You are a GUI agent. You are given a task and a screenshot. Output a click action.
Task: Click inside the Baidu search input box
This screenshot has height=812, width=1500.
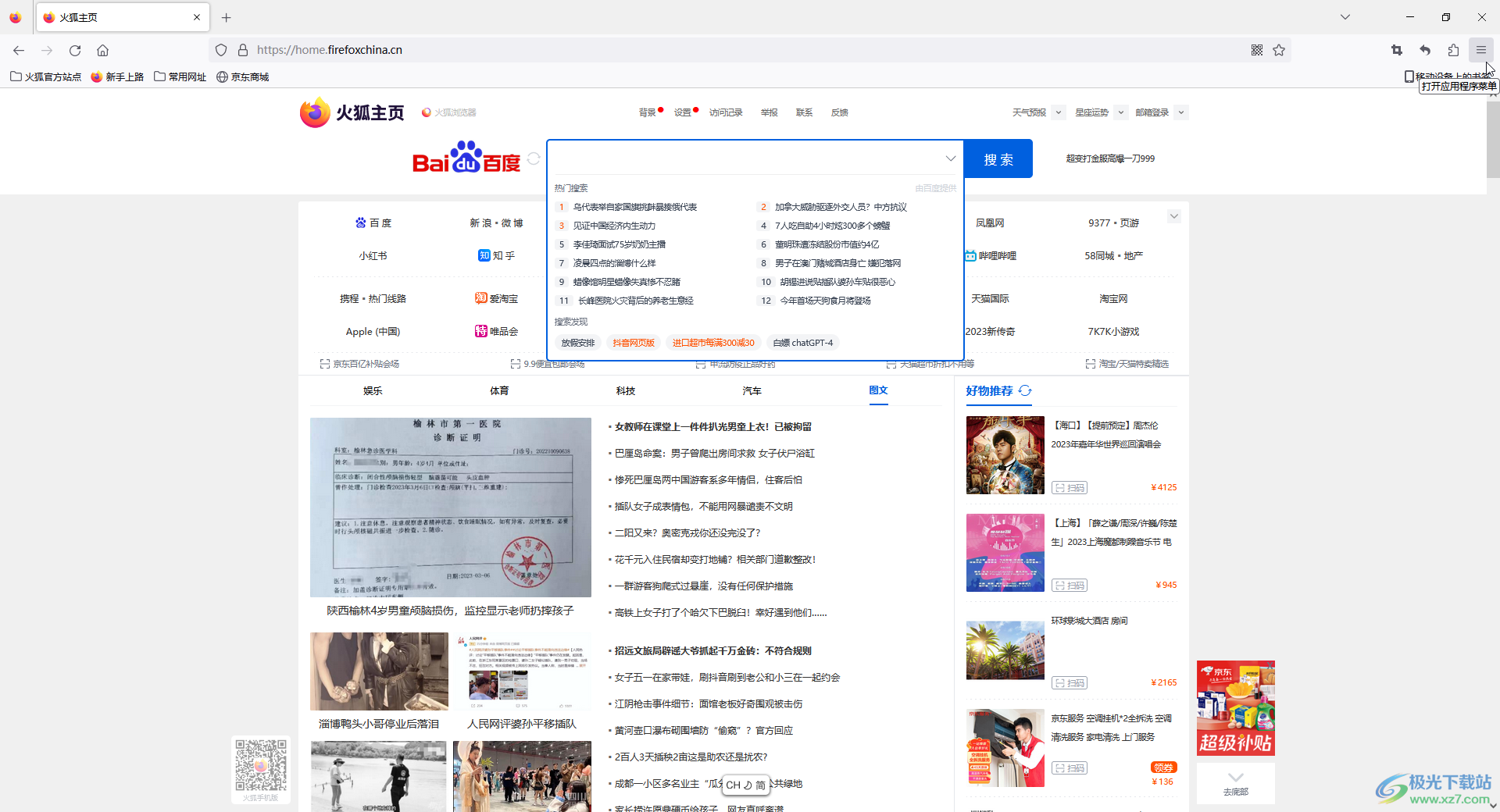tap(746, 158)
